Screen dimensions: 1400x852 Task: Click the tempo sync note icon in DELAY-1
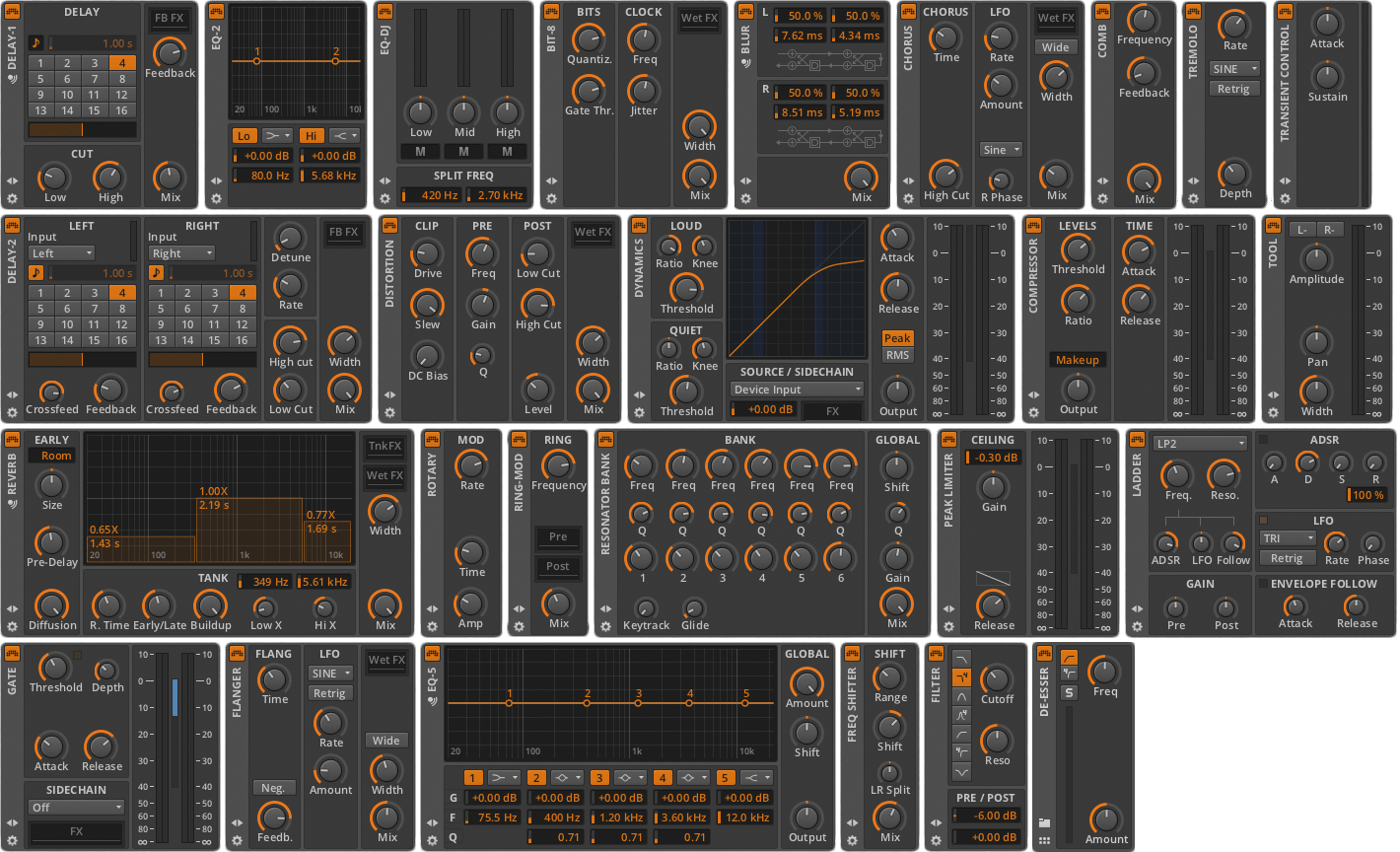click(36, 43)
